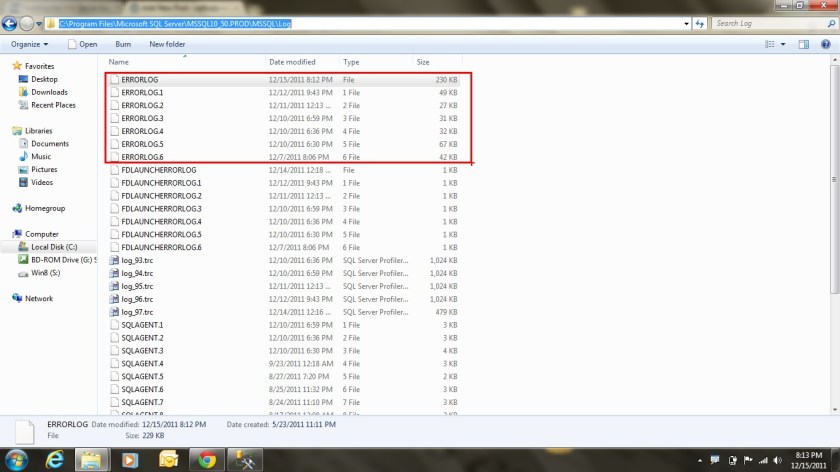
Task: Click the New folder button
Action: pyautogui.click(x=167, y=44)
